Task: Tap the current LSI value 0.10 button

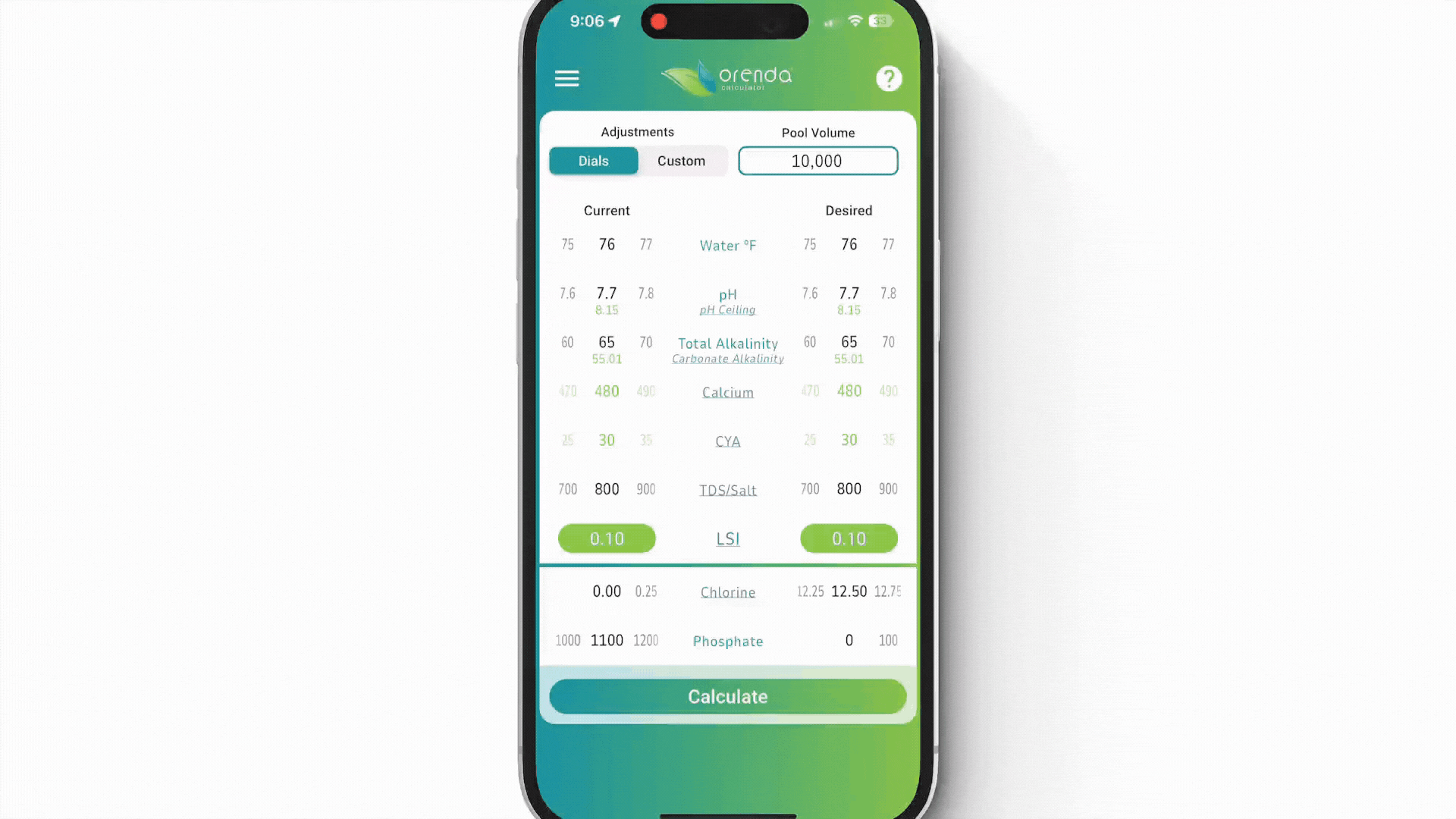Action: (x=607, y=538)
